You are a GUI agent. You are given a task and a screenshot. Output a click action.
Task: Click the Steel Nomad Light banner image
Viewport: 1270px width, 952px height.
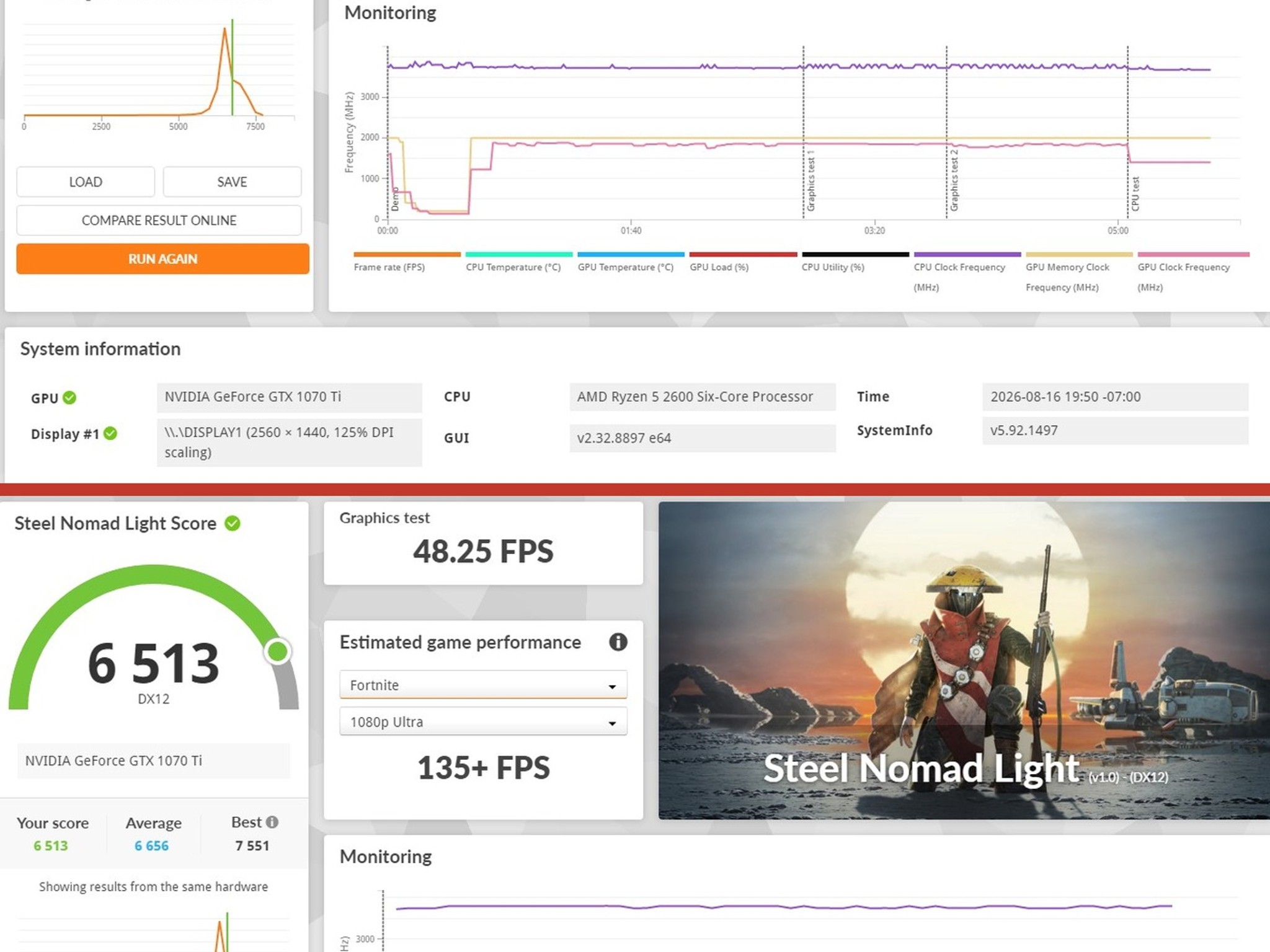coord(964,661)
